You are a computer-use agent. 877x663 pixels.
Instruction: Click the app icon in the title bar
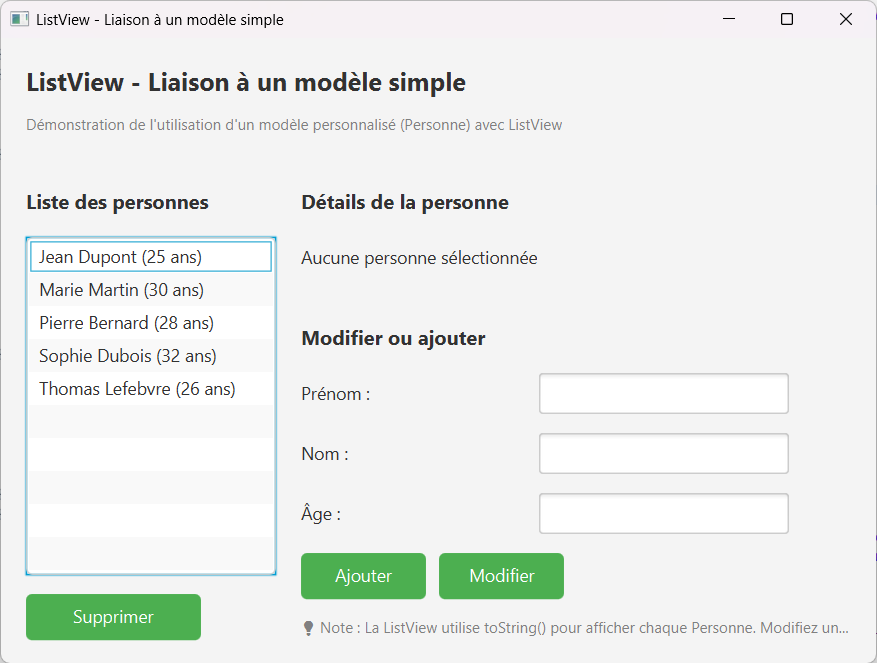click(x=20, y=18)
